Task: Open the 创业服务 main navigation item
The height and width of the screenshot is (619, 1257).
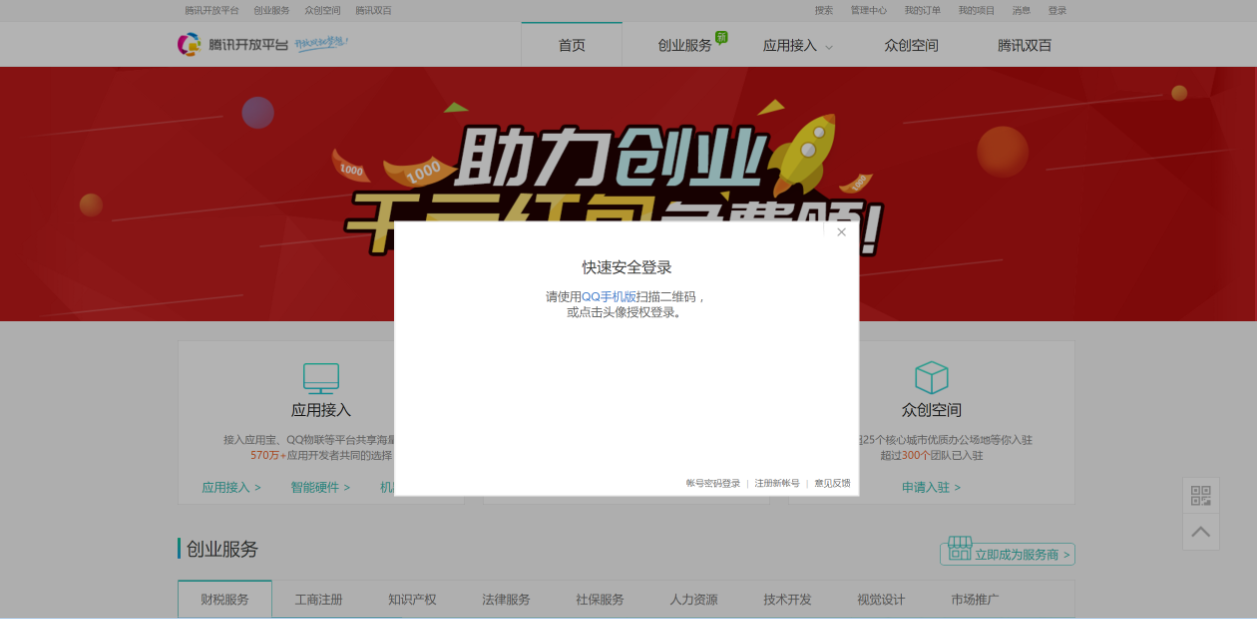Action: click(x=685, y=45)
